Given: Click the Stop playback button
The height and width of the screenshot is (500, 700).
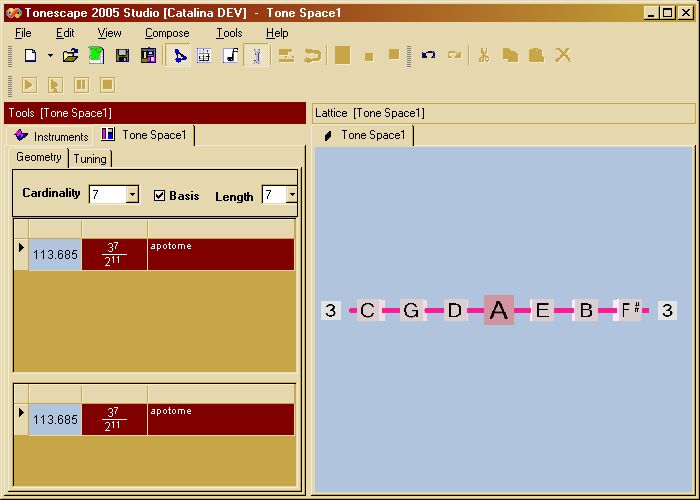Looking at the screenshot, I should (107, 85).
